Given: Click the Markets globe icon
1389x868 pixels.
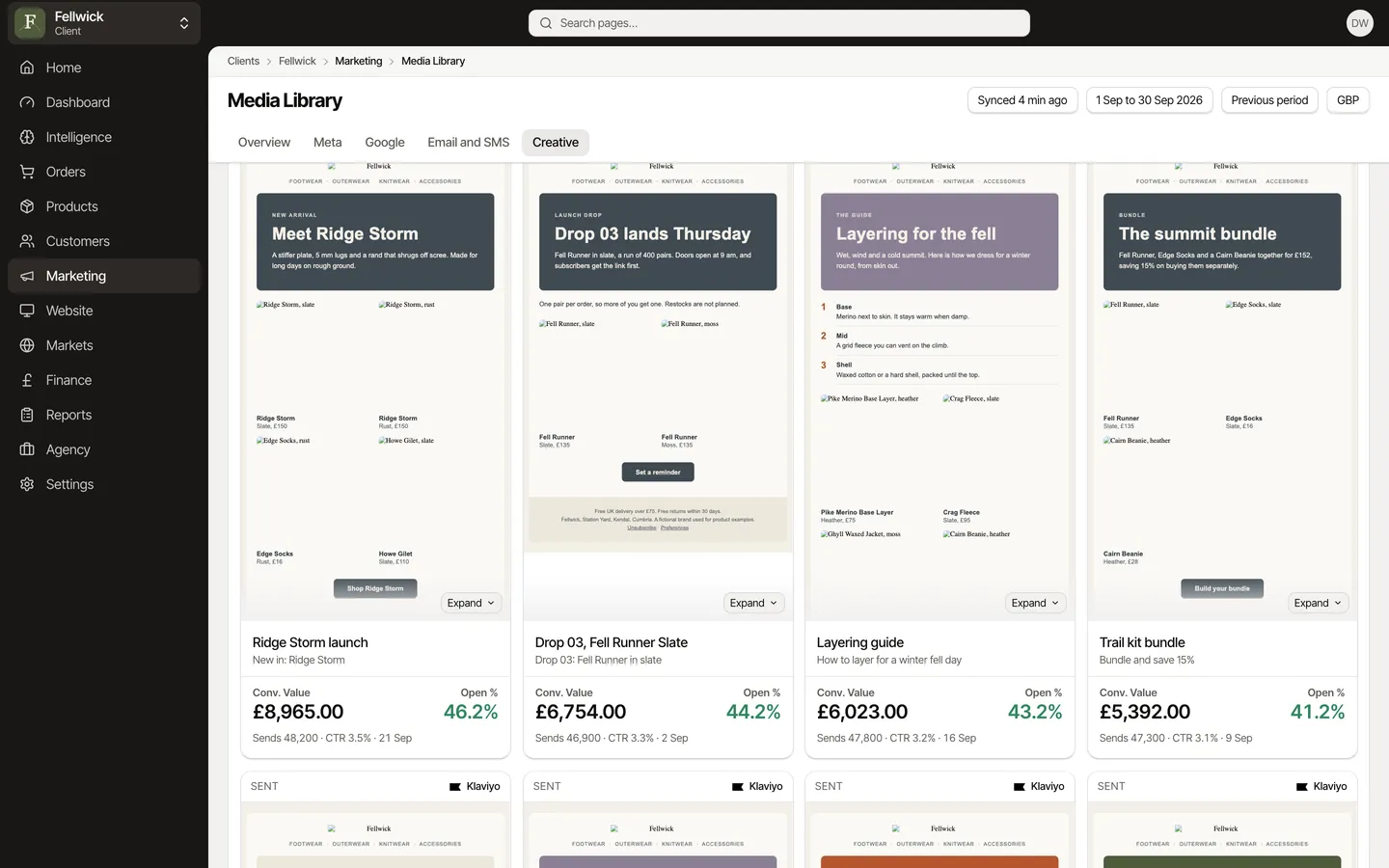Looking at the screenshot, I should [27, 345].
